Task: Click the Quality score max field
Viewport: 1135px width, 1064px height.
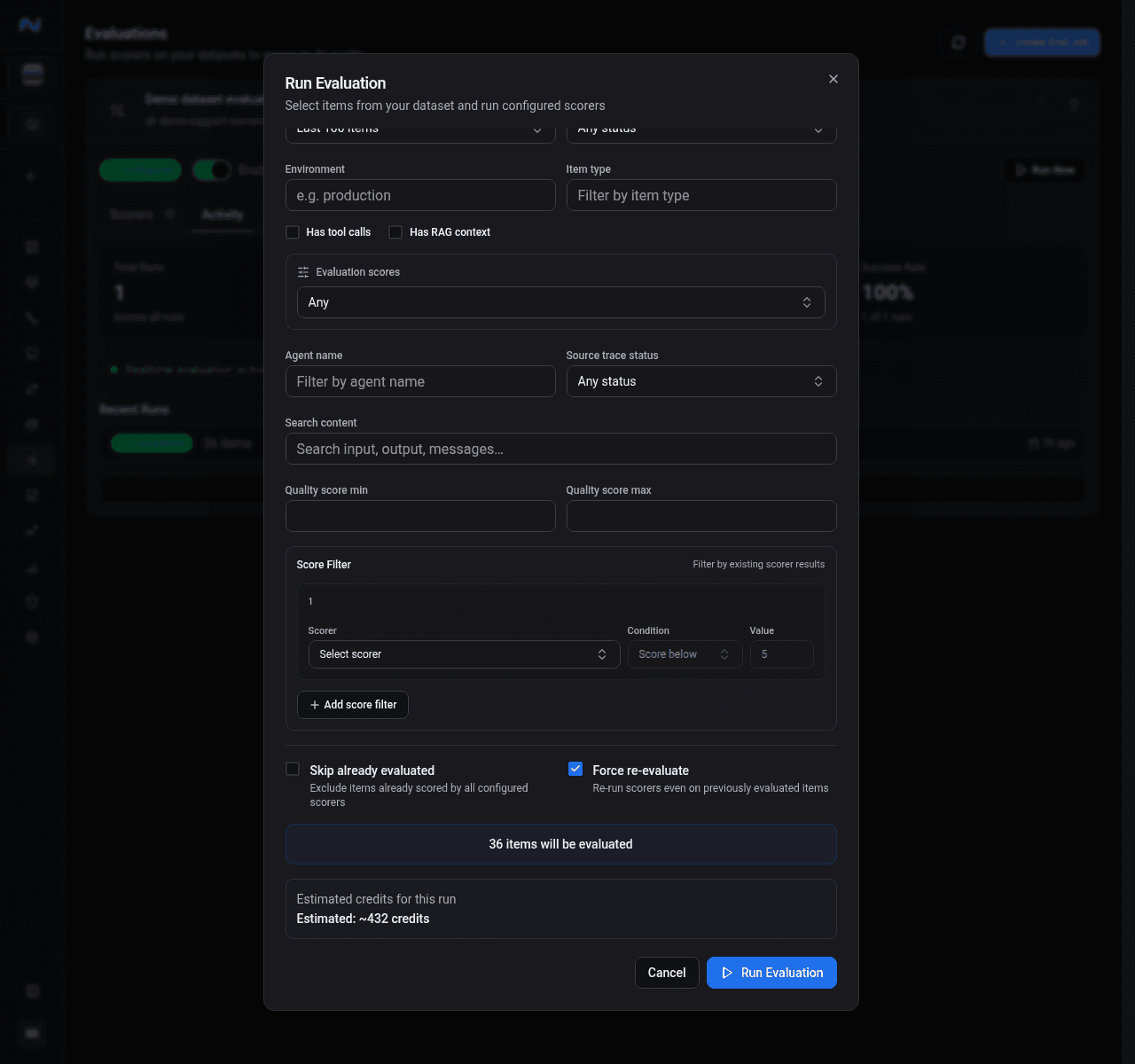Action: pos(701,516)
